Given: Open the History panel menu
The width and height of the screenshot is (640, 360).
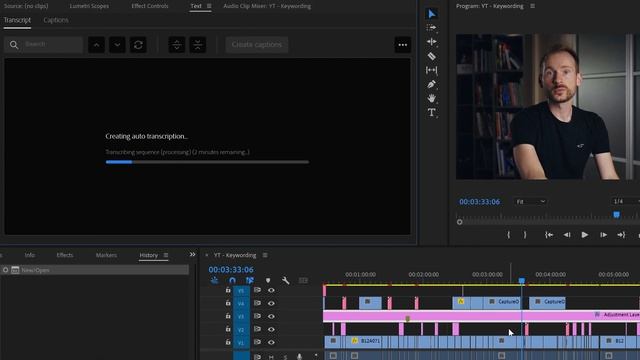Looking at the screenshot, I should coord(166,255).
